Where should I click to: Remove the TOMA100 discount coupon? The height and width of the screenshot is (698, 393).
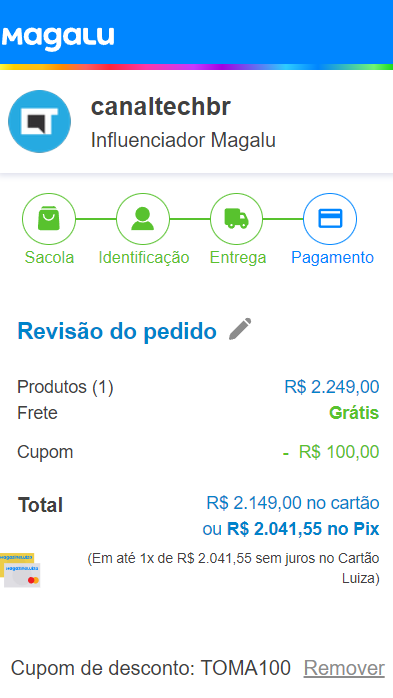coord(344,668)
